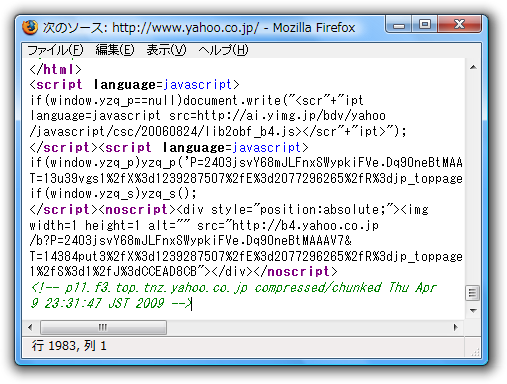Click the '23:31:47 JST 2009' comment line
The image size is (507, 384).
pos(111,303)
